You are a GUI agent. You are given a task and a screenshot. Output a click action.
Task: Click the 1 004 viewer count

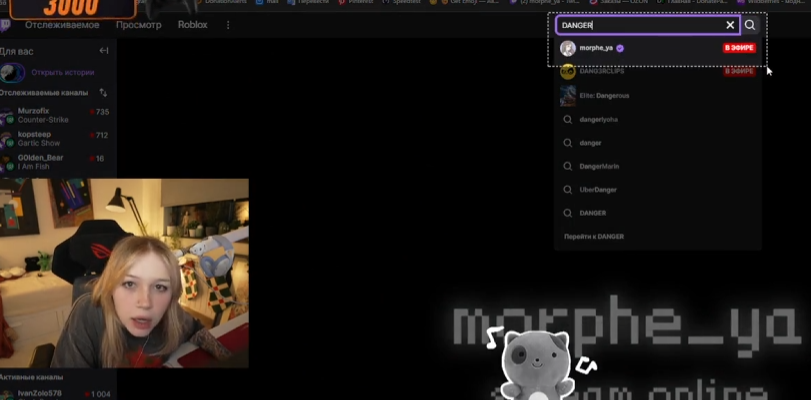(100, 394)
